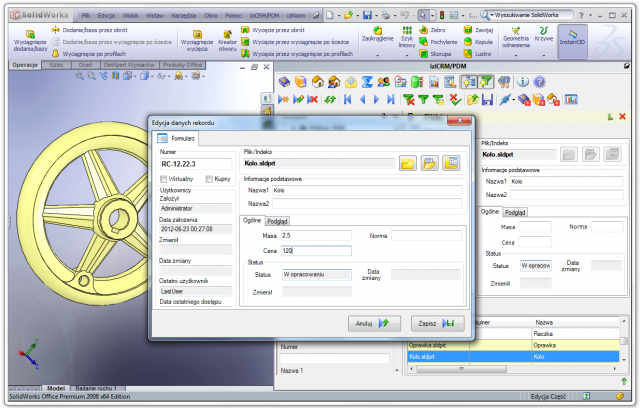Check the Wirtualny checkbox
The image size is (640, 408).
(x=164, y=179)
